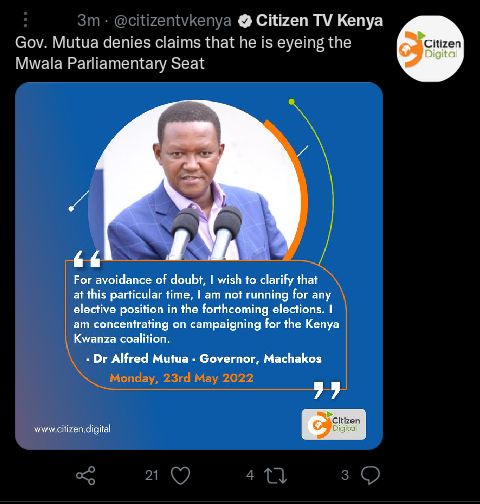The width and height of the screenshot is (480, 504).
Task: Open the Citizen Digital profile avatar
Action: pyautogui.click(x=430, y=49)
